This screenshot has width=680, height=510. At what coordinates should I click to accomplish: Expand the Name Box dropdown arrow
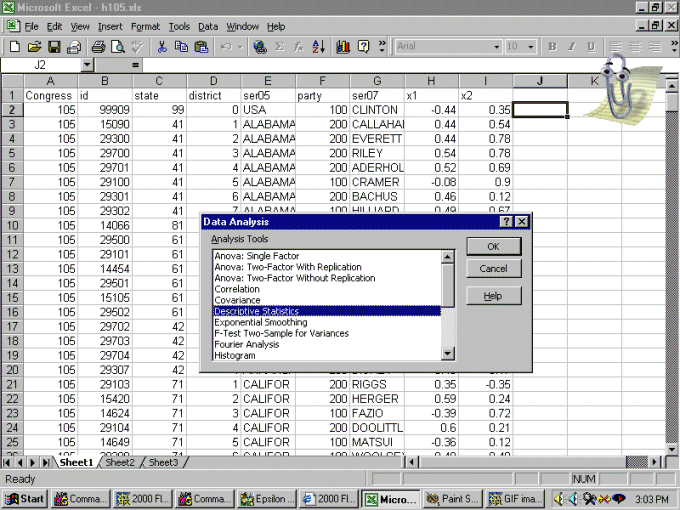click(87, 65)
